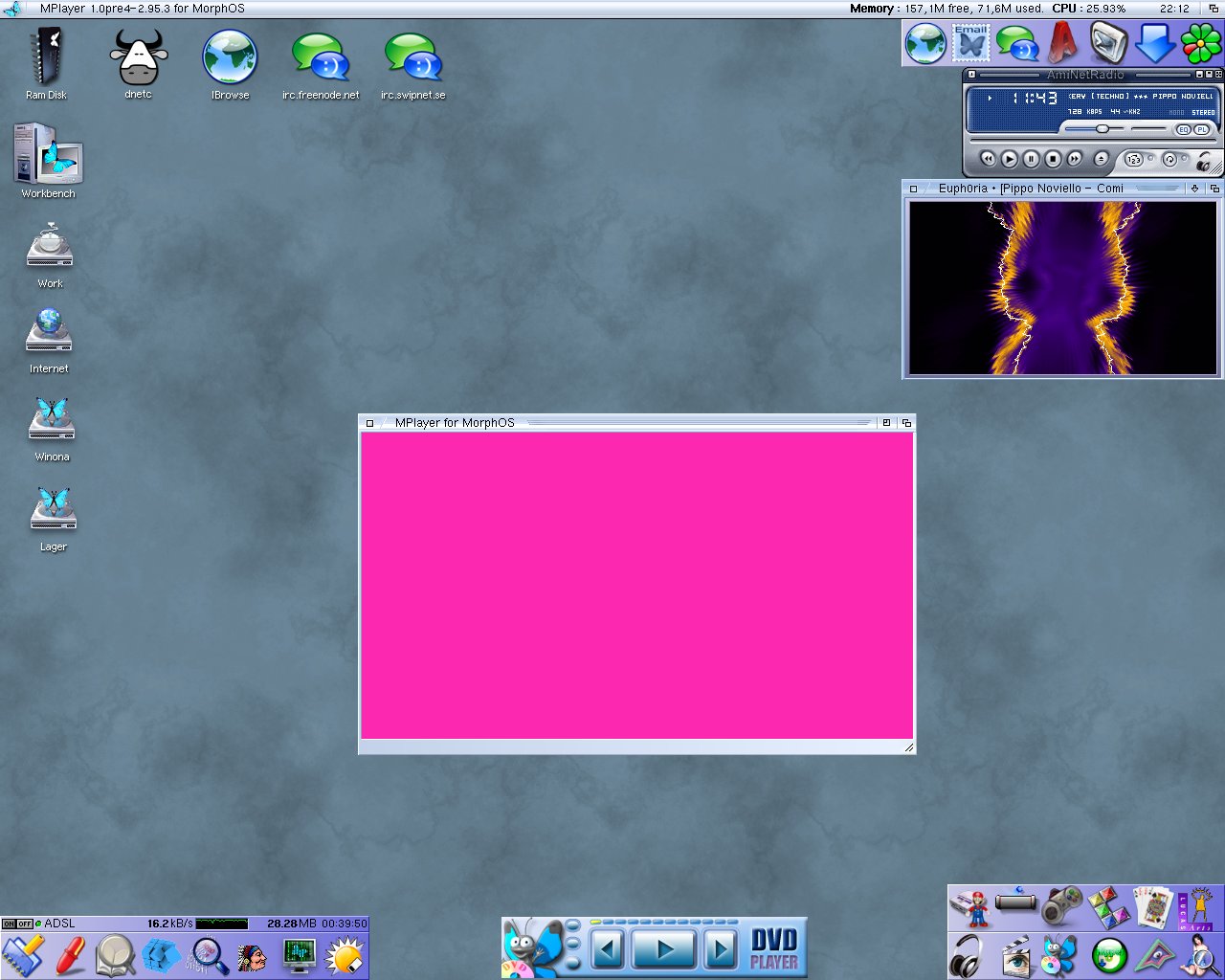Skip to next track in AmiNetRadio
This screenshot has width=1225, height=980.
(1075, 159)
